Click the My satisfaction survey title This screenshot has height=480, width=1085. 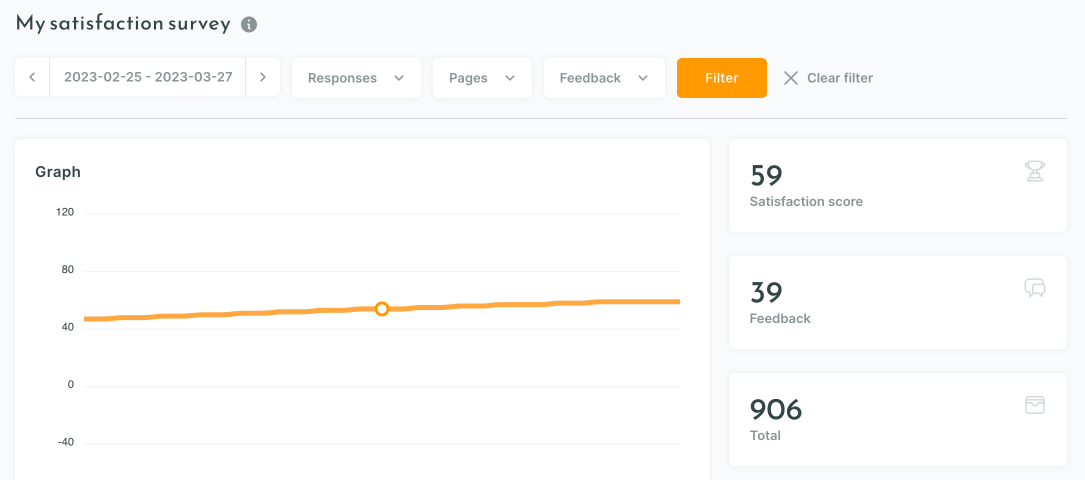pos(123,24)
